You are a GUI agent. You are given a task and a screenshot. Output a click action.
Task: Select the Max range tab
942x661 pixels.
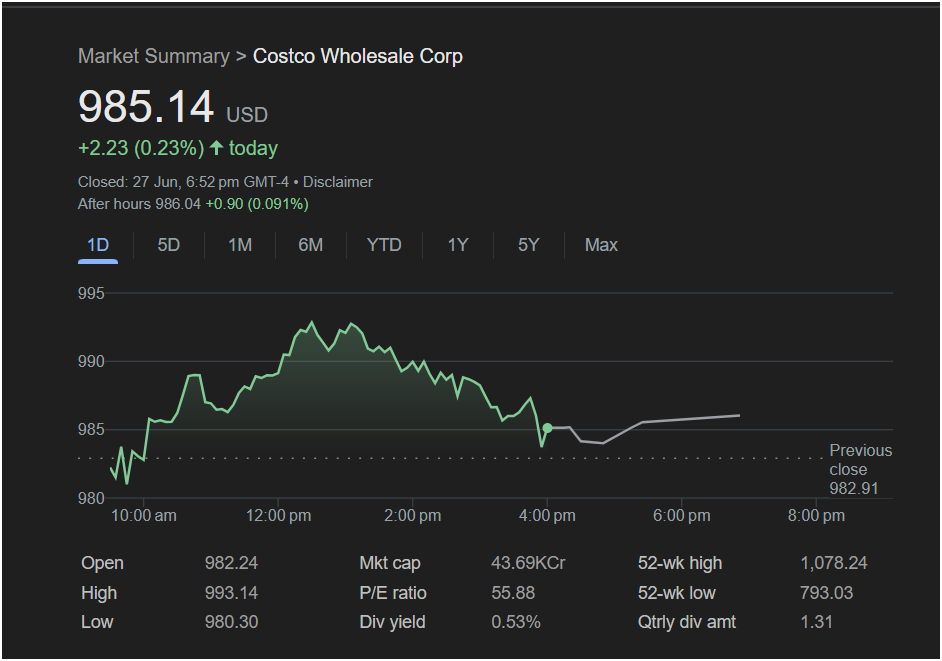click(601, 245)
